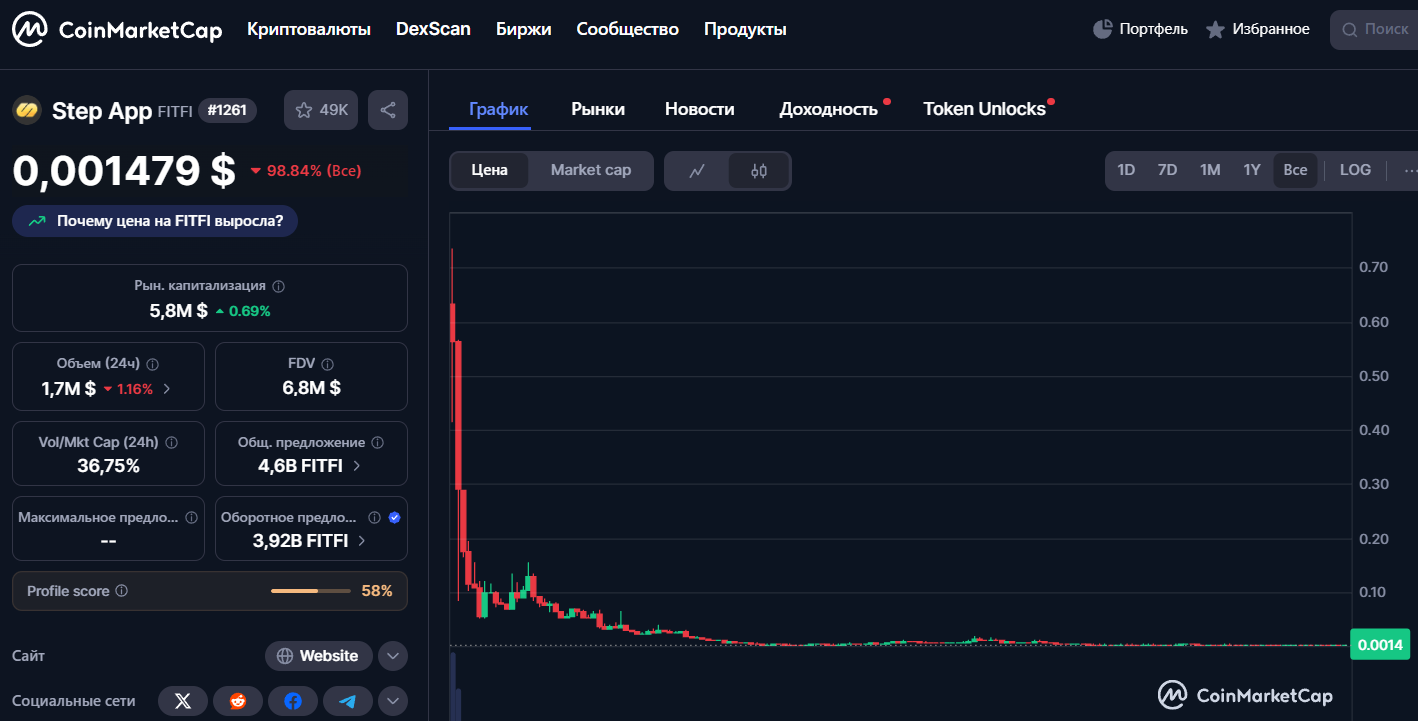The width and height of the screenshot is (1418, 721).
Task: Open the Website link button
Action: [x=319, y=656]
